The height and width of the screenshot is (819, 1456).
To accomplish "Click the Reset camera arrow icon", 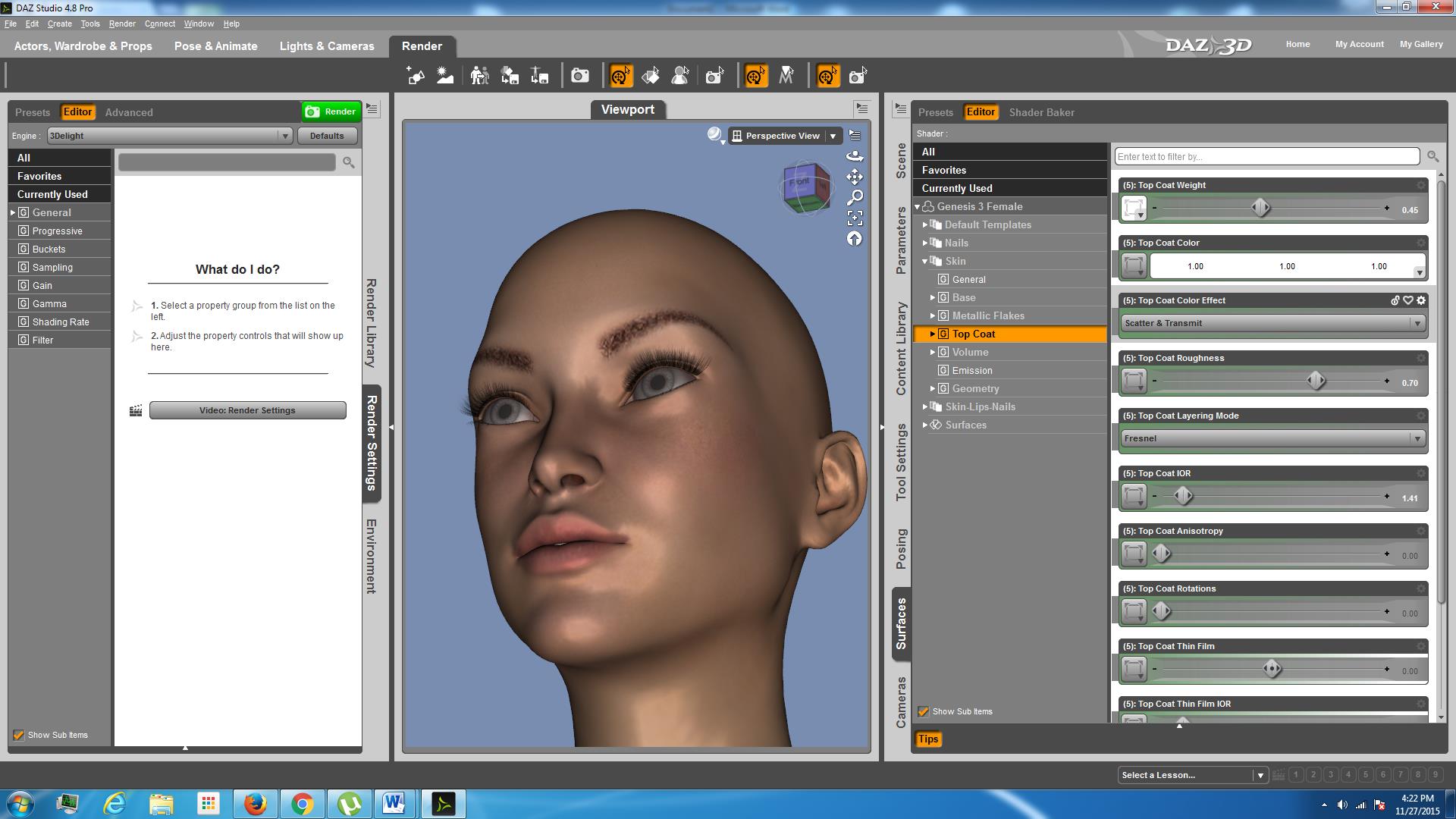I will [855, 239].
